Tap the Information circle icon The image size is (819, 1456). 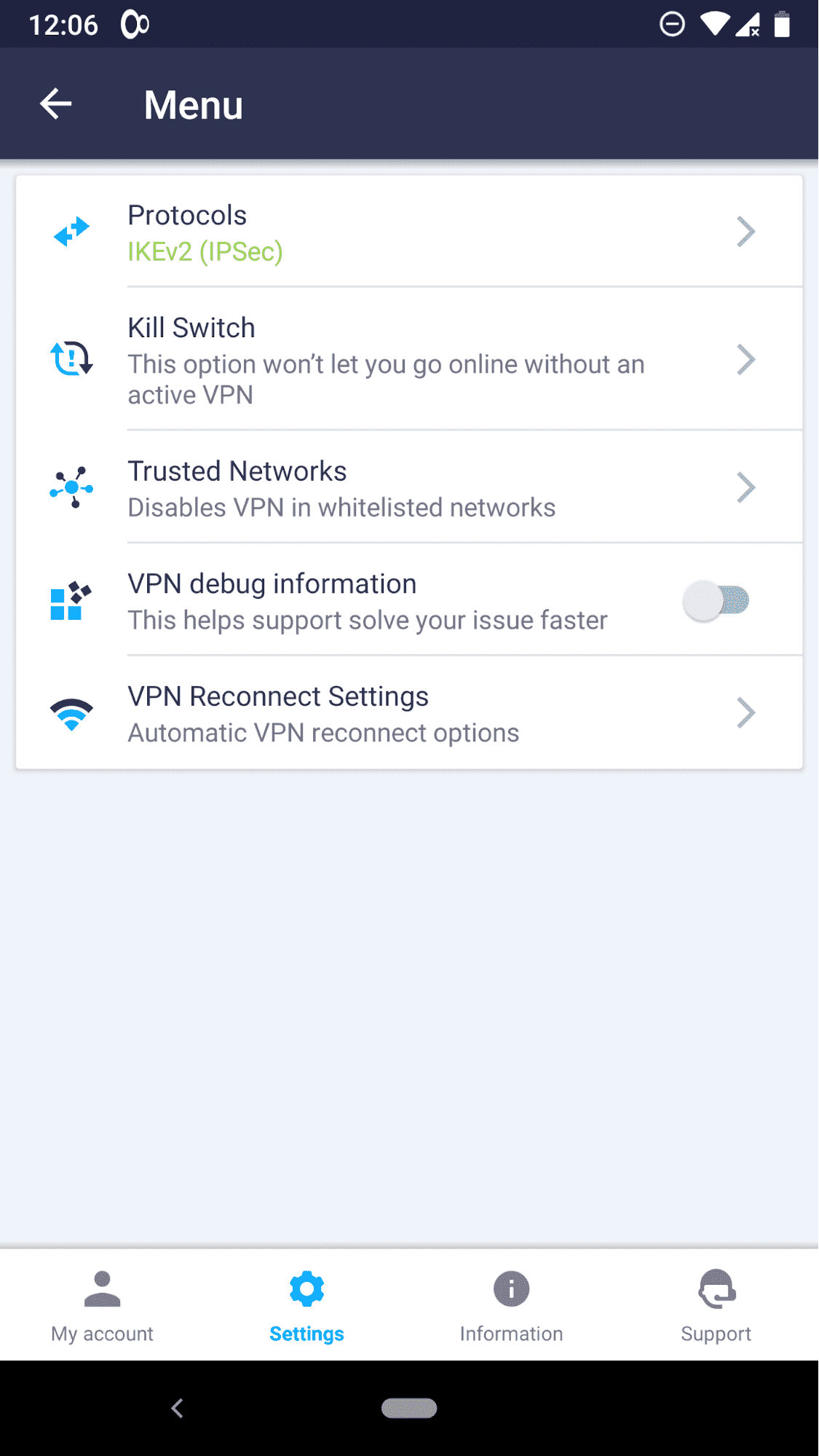point(511,1288)
